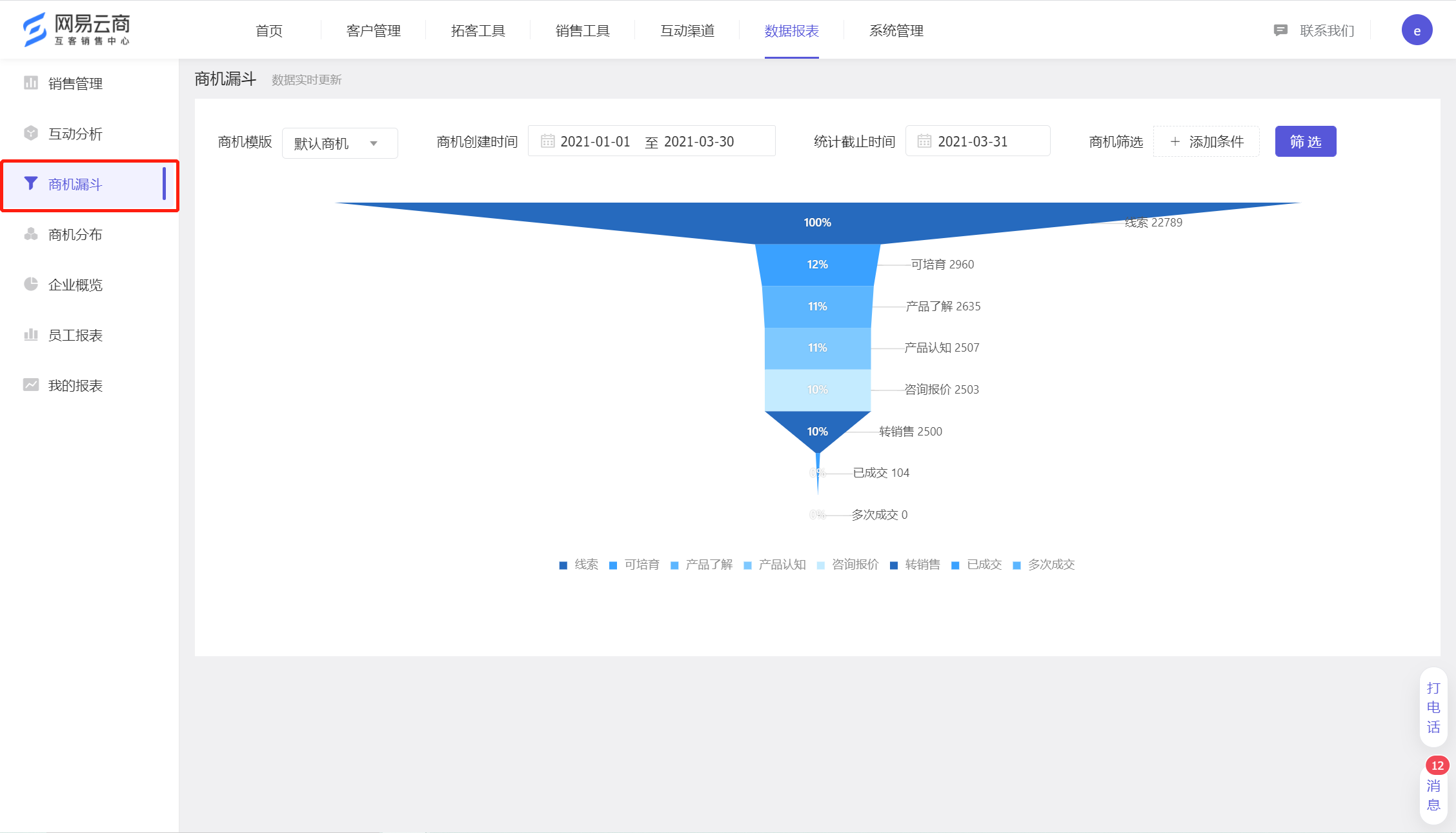1456x833 pixels.
Task: Click 统计截止时间 date 2021-03-31 field
Action: [x=978, y=141]
